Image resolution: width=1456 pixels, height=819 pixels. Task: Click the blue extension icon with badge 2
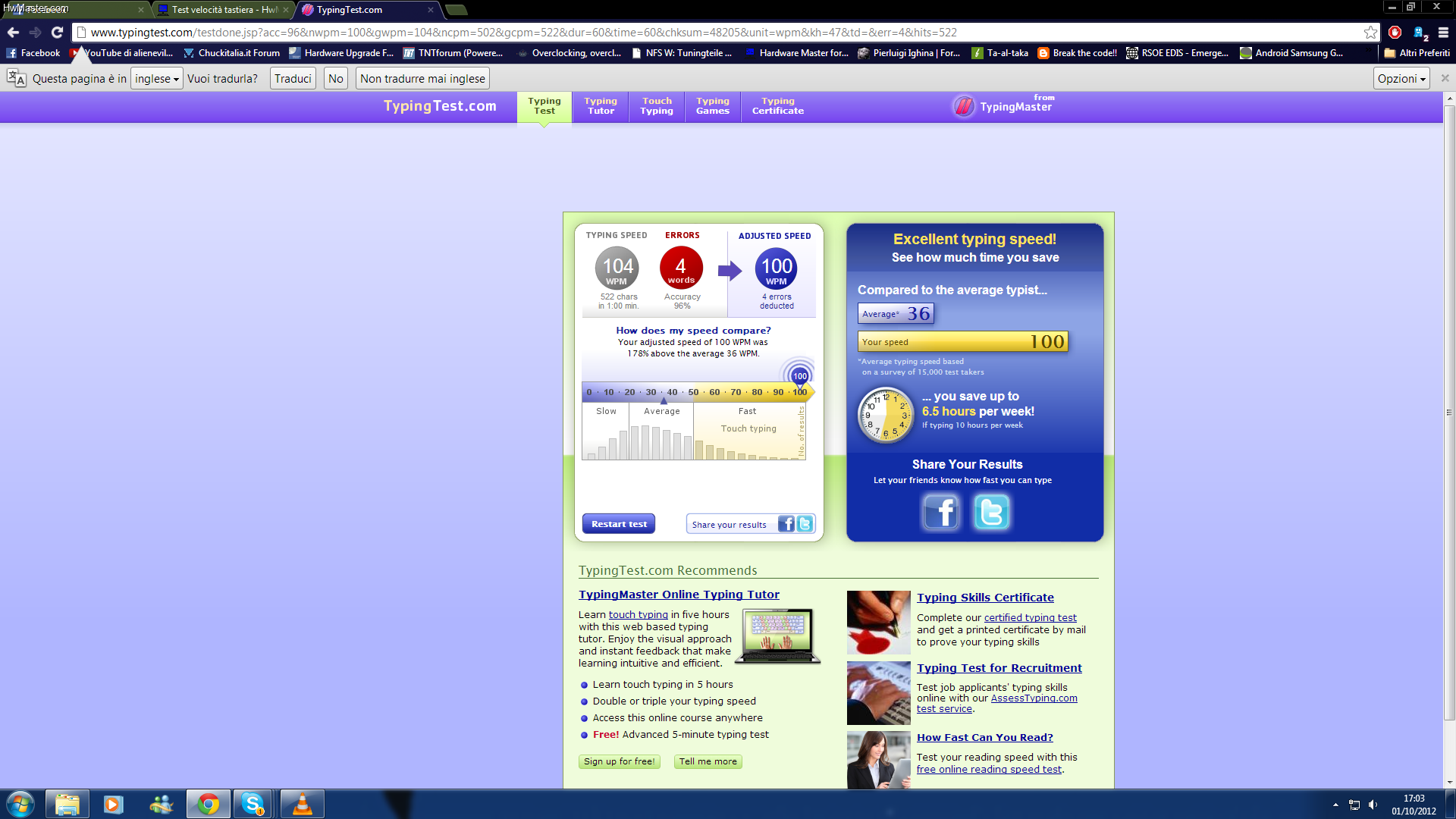pos(1420,33)
